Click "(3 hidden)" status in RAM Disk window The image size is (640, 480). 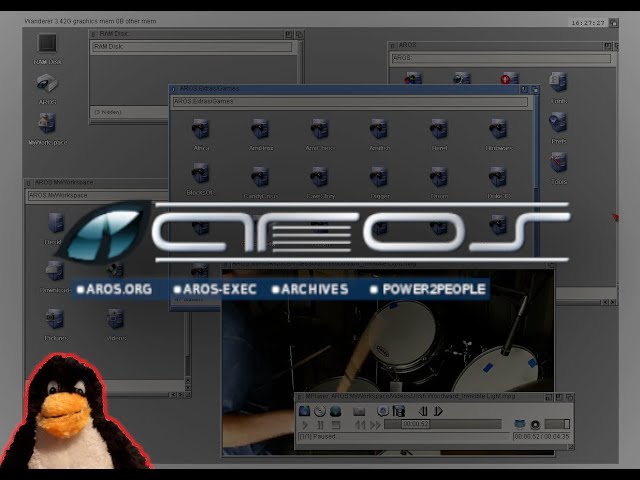click(108, 112)
